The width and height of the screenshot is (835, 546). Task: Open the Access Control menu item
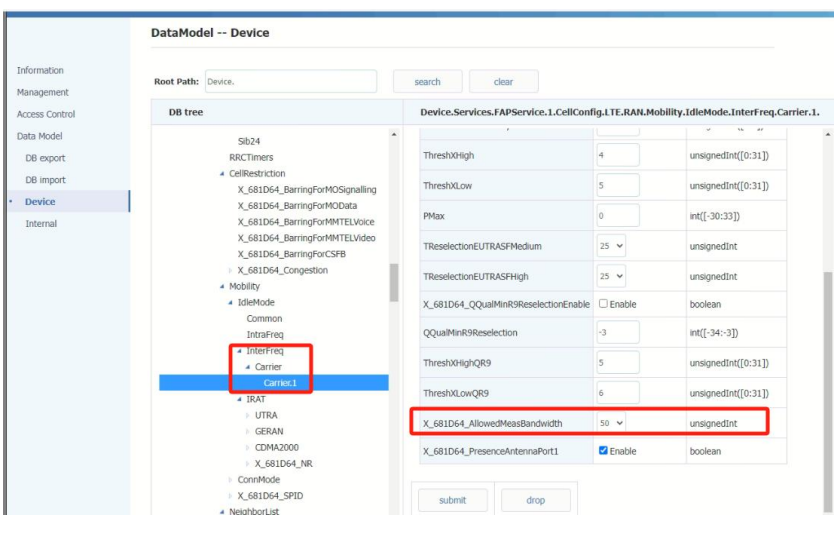(x=46, y=114)
